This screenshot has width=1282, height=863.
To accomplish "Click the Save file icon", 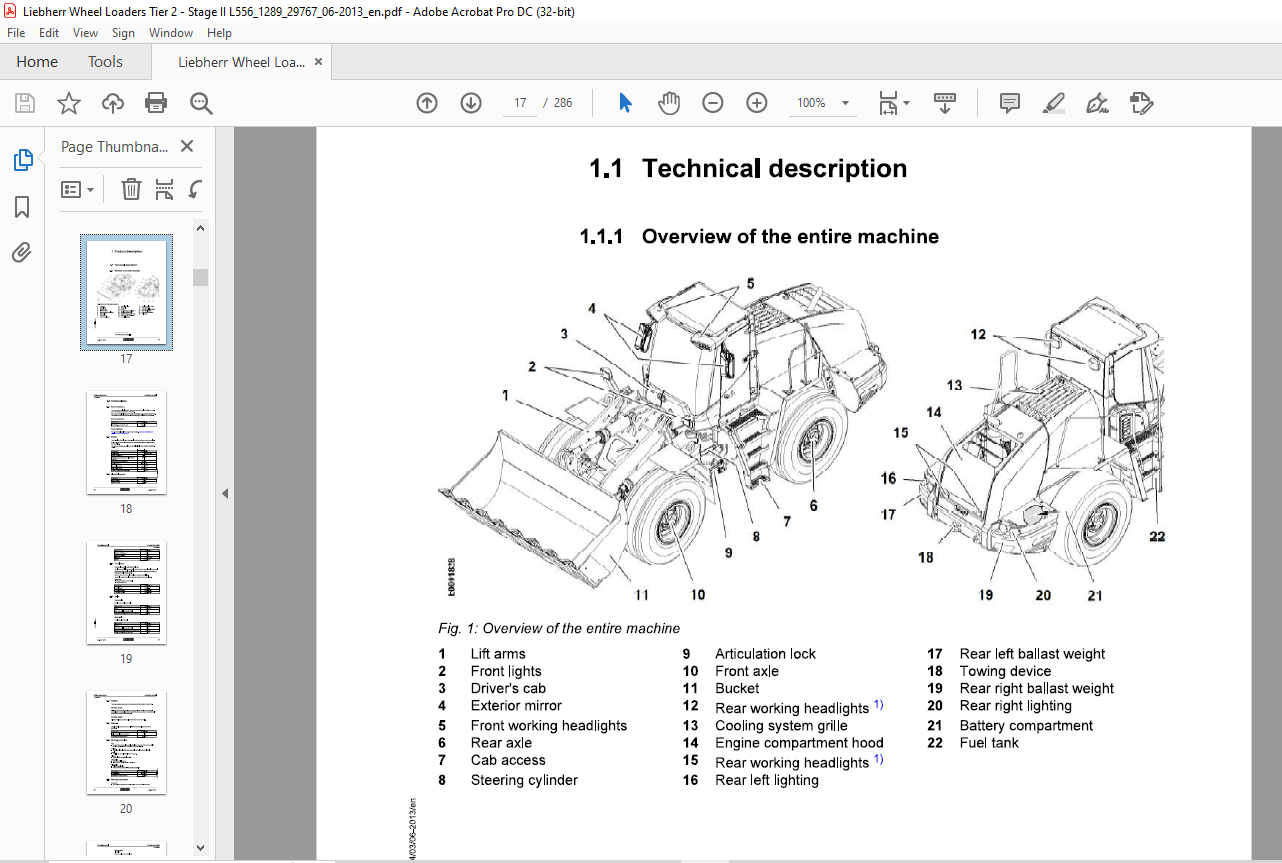I will (25, 103).
